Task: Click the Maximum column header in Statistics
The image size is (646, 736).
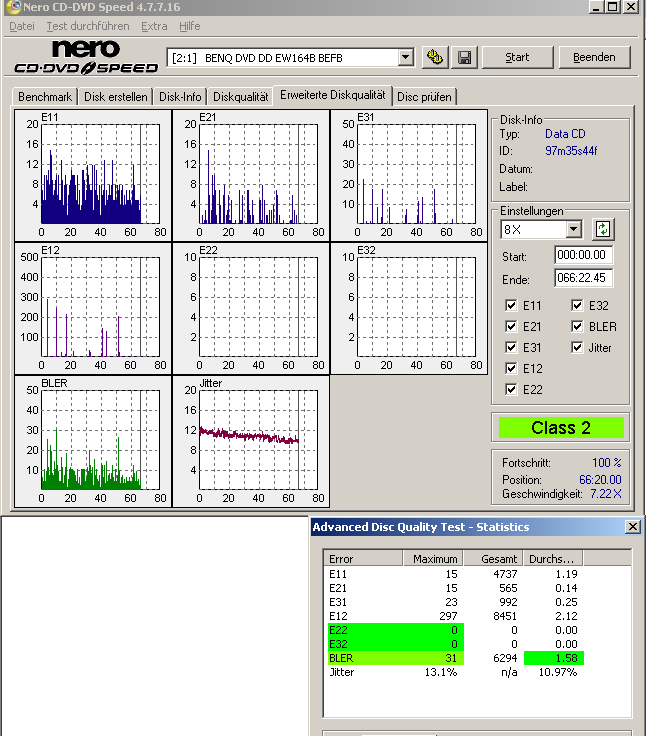Action: pos(435,559)
